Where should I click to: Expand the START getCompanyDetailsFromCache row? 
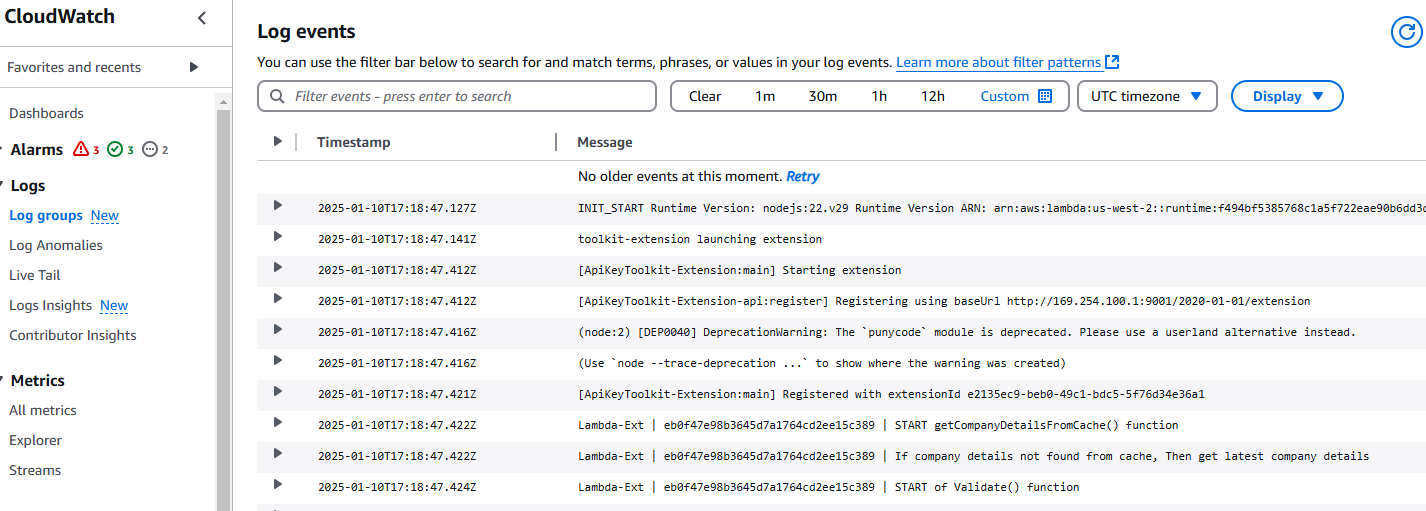(x=278, y=423)
